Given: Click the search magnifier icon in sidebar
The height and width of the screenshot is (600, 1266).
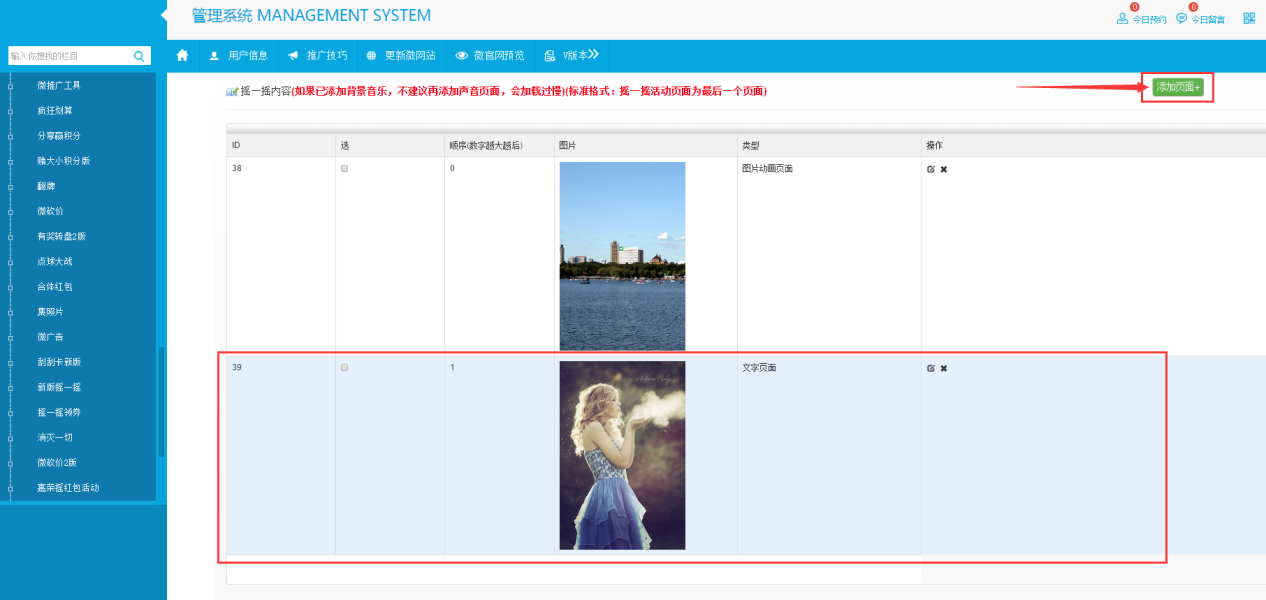Looking at the screenshot, I should click(140, 56).
